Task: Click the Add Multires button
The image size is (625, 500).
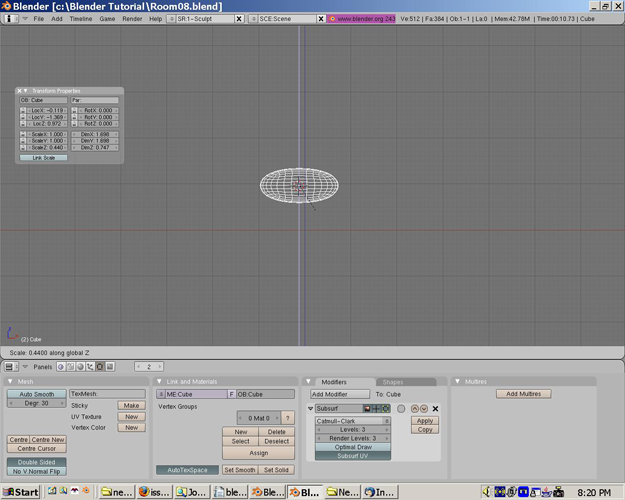Action: (522, 394)
